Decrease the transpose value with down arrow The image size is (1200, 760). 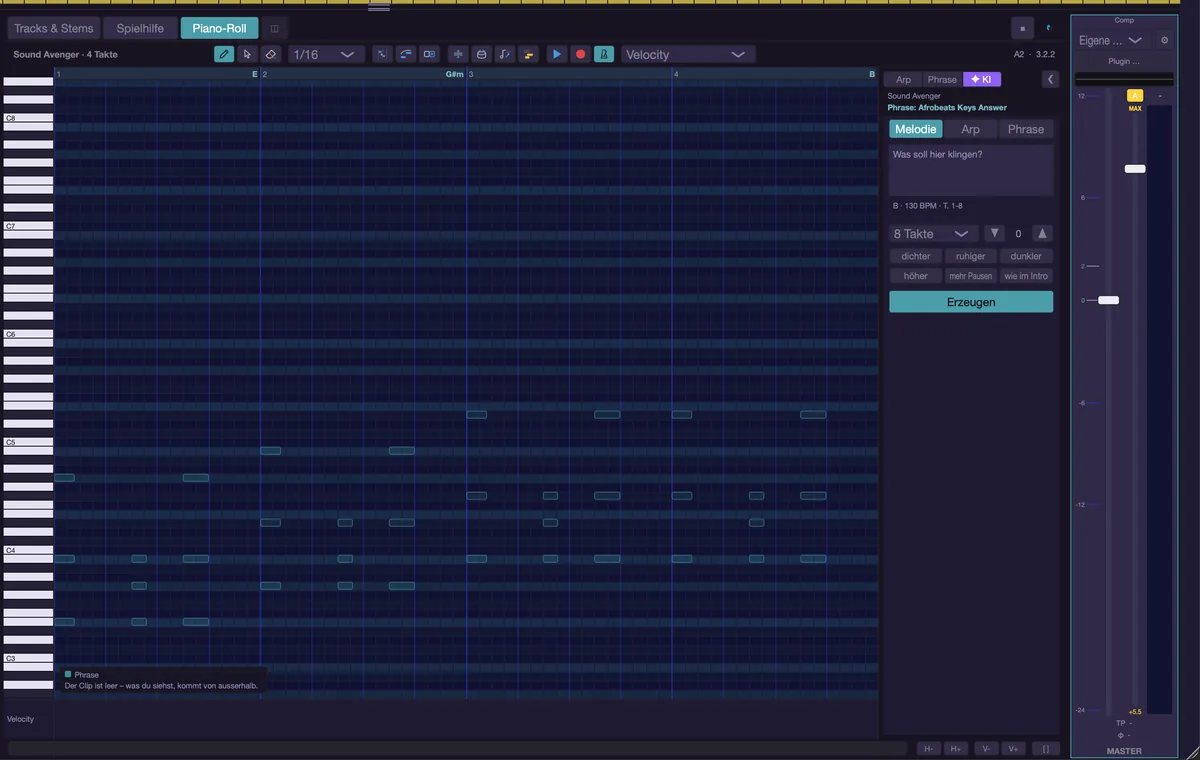[x=994, y=233]
